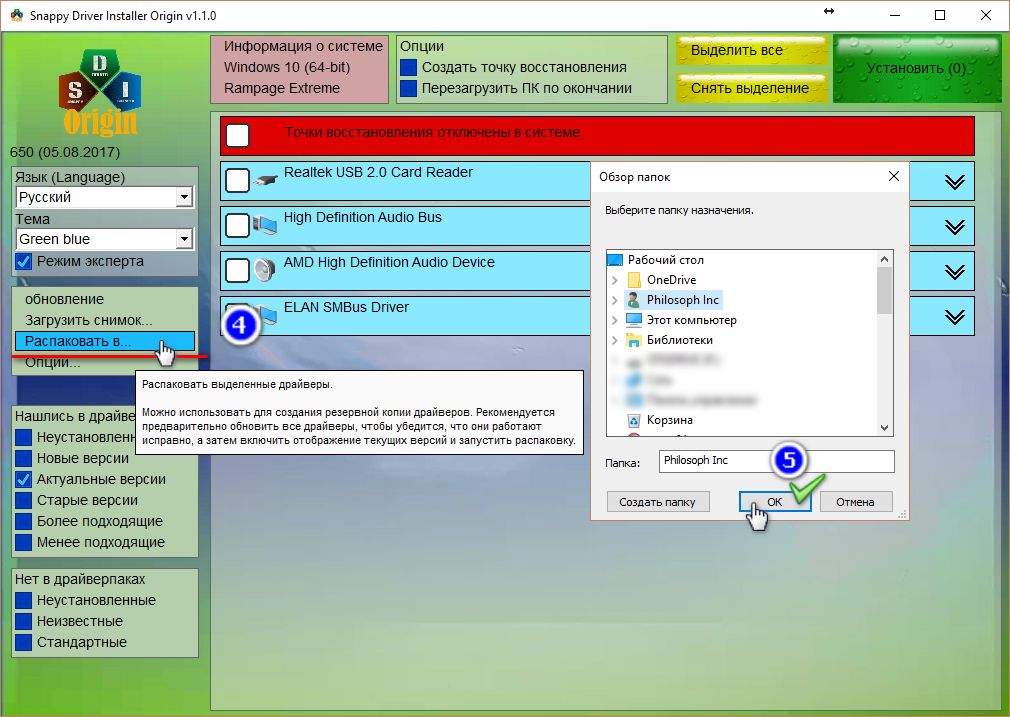1010x717 pixels.
Task: Expand the Realtek USB 2.0 Card Reader row chevron
Action: coord(955,181)
